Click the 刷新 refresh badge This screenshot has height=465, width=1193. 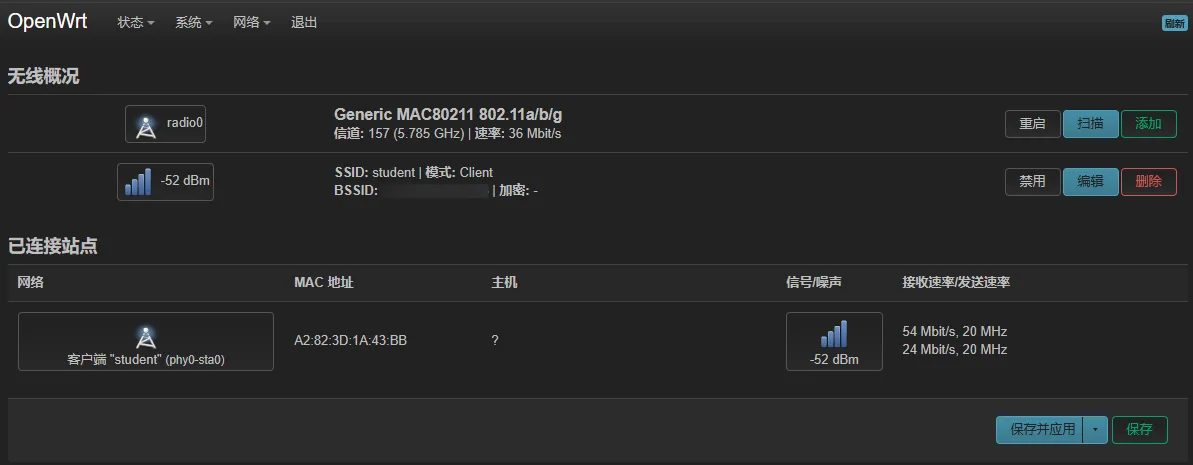point(1174,23)
